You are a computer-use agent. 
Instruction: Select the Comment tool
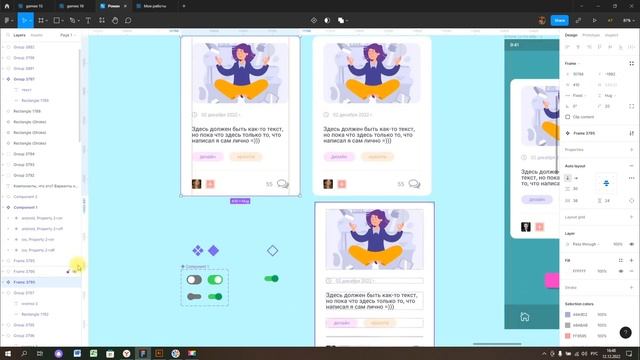tap(128, 20)
